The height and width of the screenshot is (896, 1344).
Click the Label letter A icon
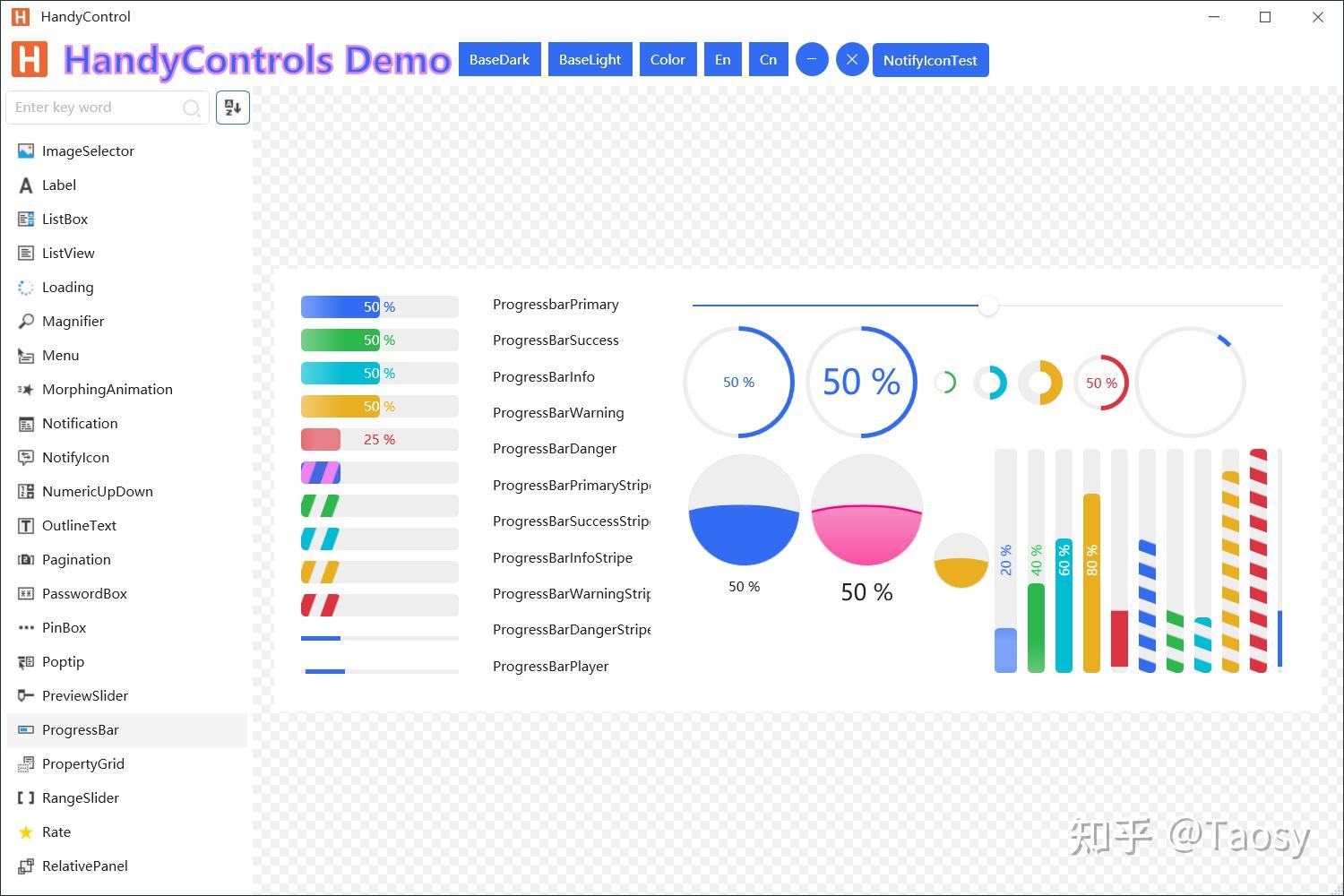[x=26, y=185]
